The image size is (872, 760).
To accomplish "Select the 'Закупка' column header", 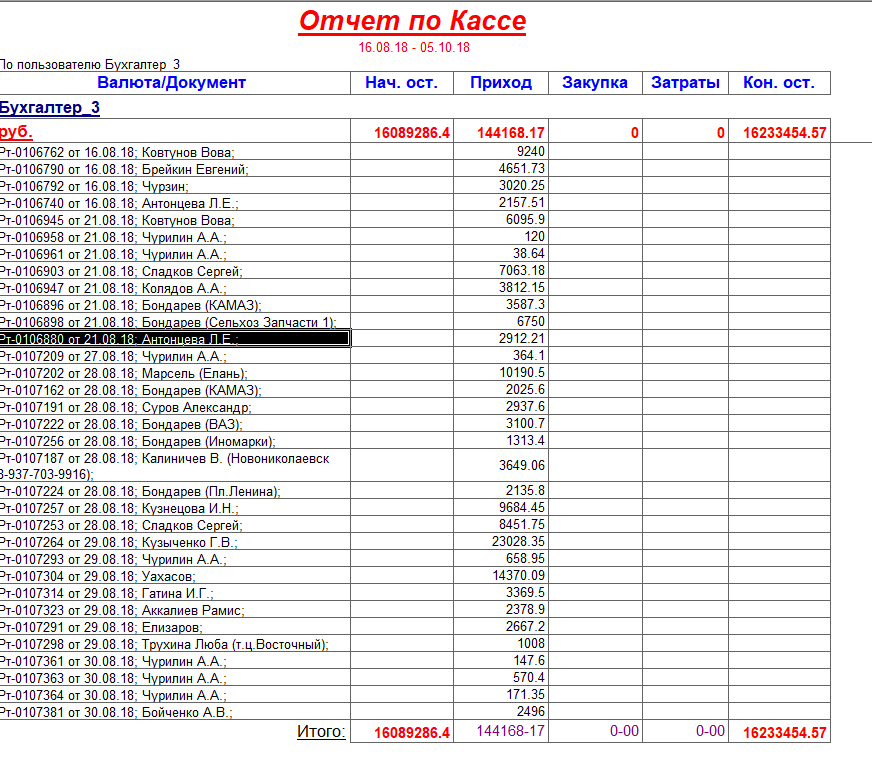I will coord(595,83).
